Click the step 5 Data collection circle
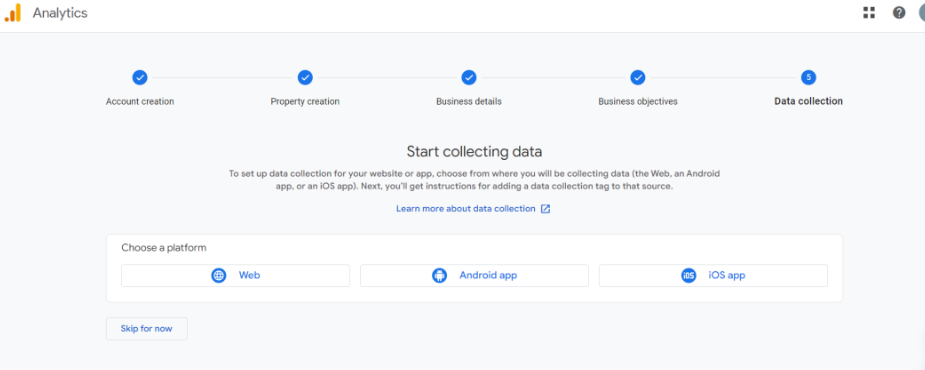This screenshot has width=925, height=370. (x=809, y=77)
